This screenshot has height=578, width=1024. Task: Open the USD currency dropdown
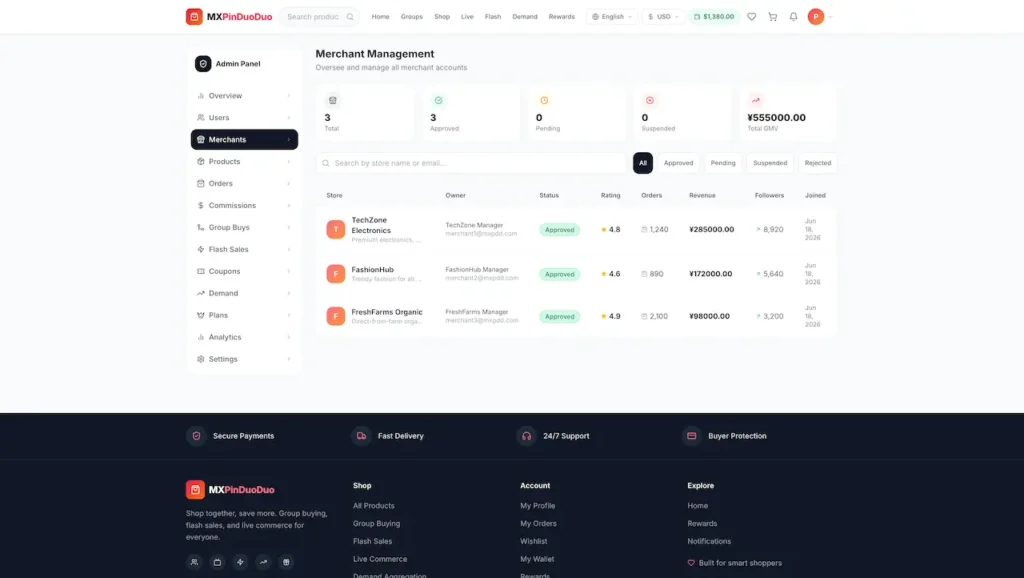[663, 16]
